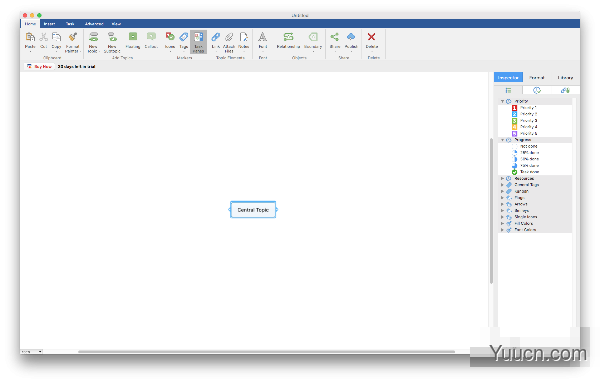Viewport: 600px width, 383px height.
Task: Click the vertical scrollbar beside the canvas
Action: click(491, 210)
